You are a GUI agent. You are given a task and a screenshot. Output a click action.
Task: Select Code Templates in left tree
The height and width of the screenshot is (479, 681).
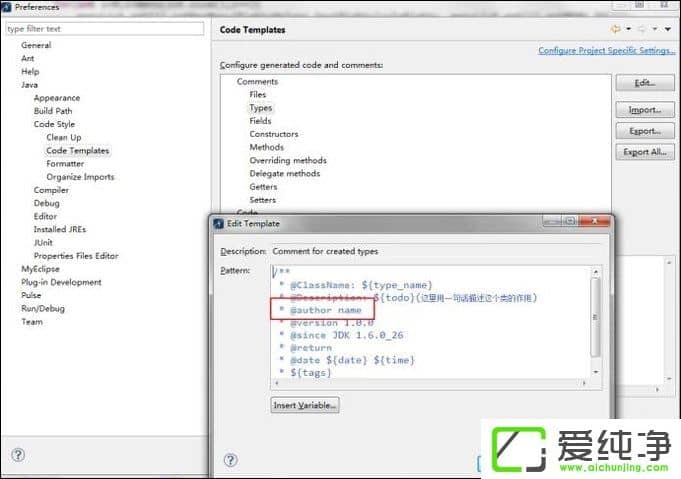pos(78,151)
